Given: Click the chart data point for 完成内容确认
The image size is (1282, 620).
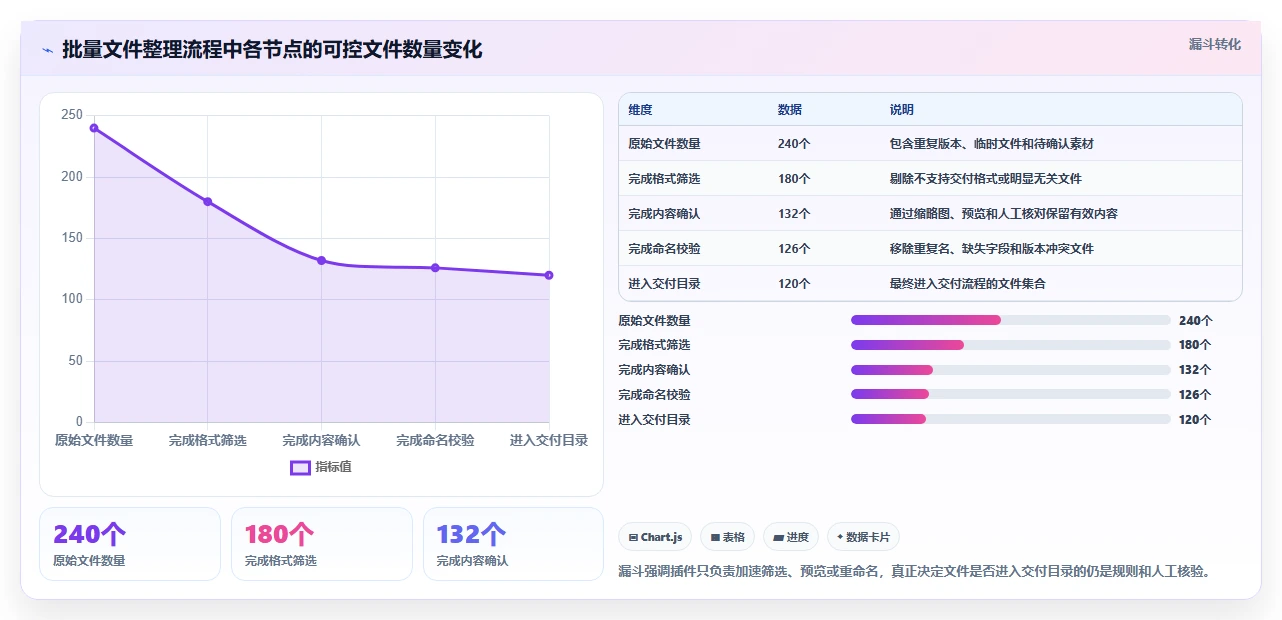Looking at the screenshot, I should pyautogui.click(x=321, y=260).
